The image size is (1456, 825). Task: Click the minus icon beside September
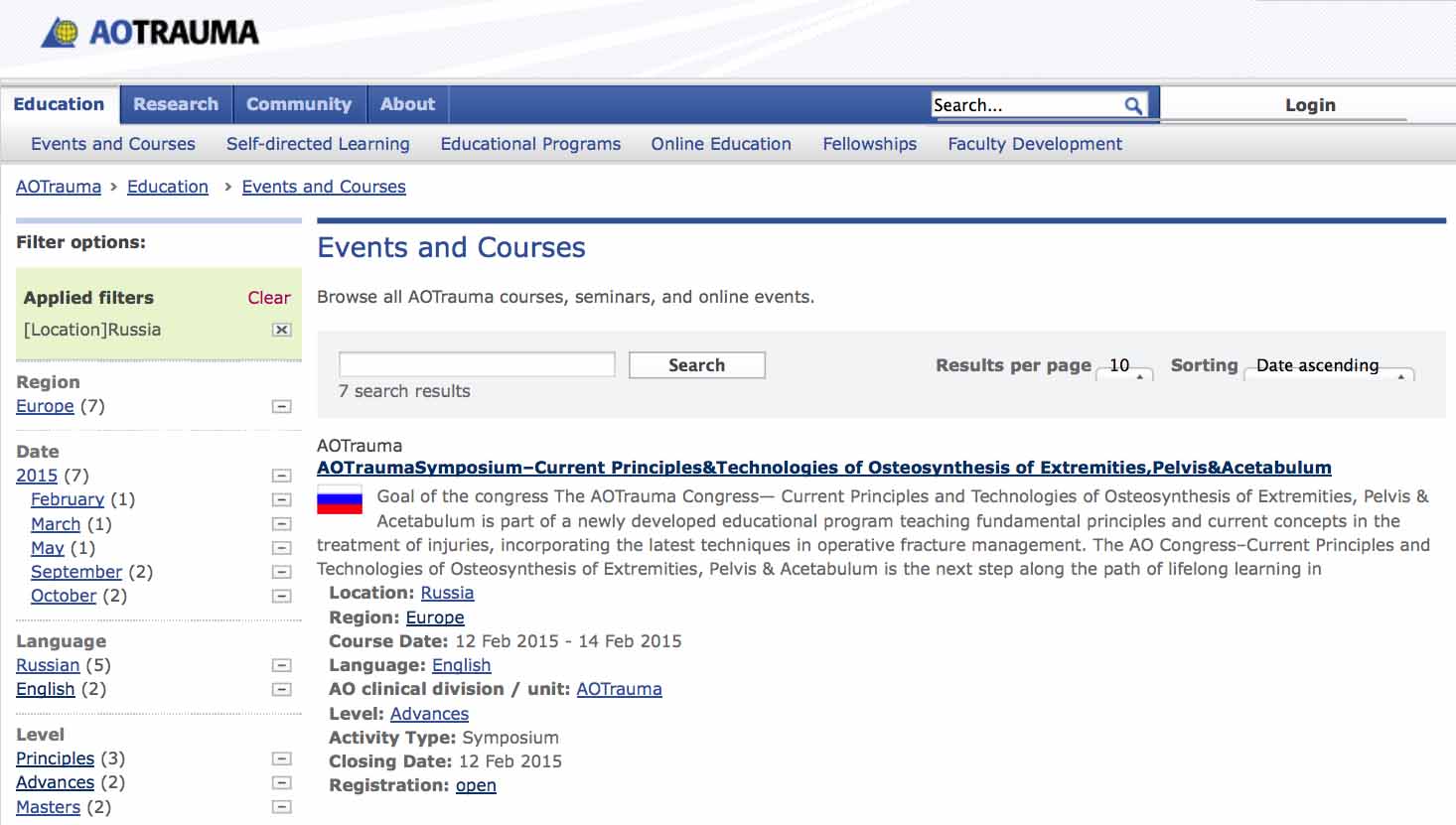[282, 572]
